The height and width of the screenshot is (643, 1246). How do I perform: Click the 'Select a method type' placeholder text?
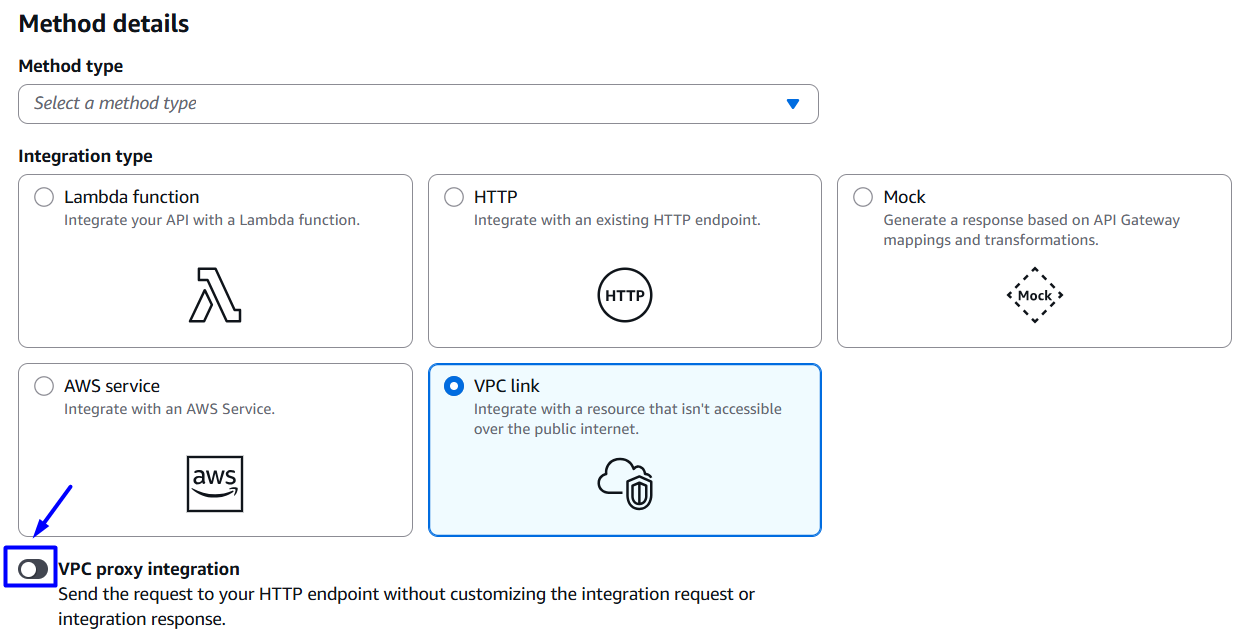(x=115, y=103)
